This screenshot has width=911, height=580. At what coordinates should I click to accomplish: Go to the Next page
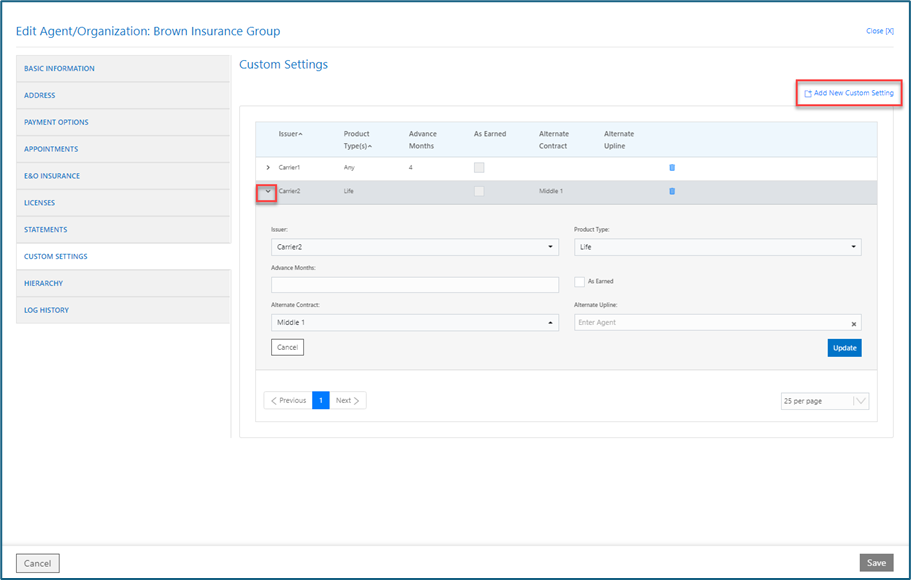point(347,400)
